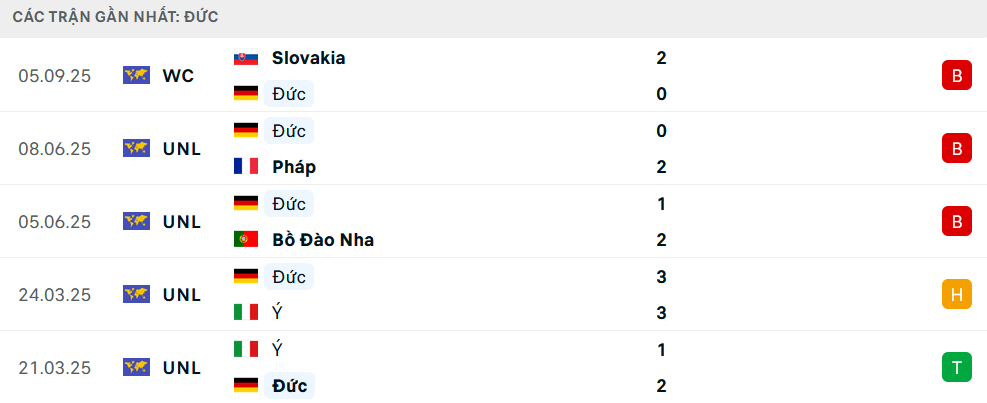
Task: Click the UNL label for the 05.06.25 match
Action: 181,221
